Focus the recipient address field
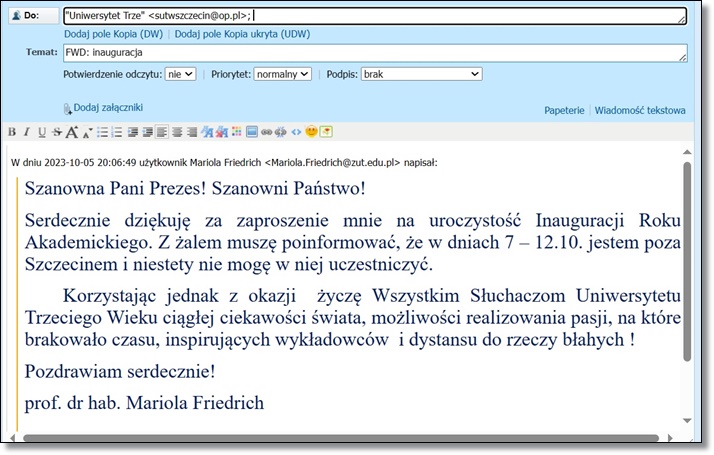 (375, 16)
